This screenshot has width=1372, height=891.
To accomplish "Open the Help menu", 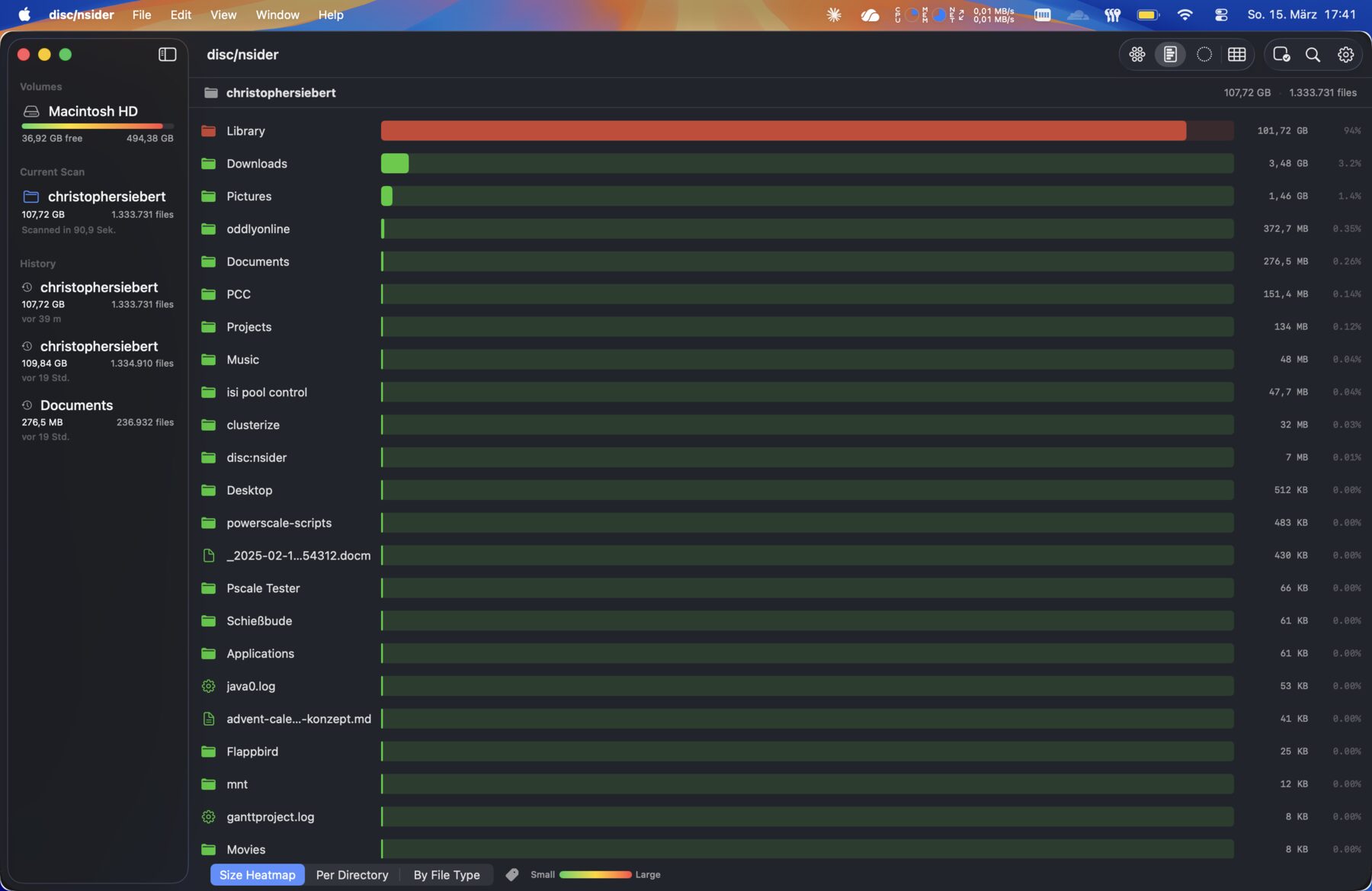I will click(x=331, y=14).
